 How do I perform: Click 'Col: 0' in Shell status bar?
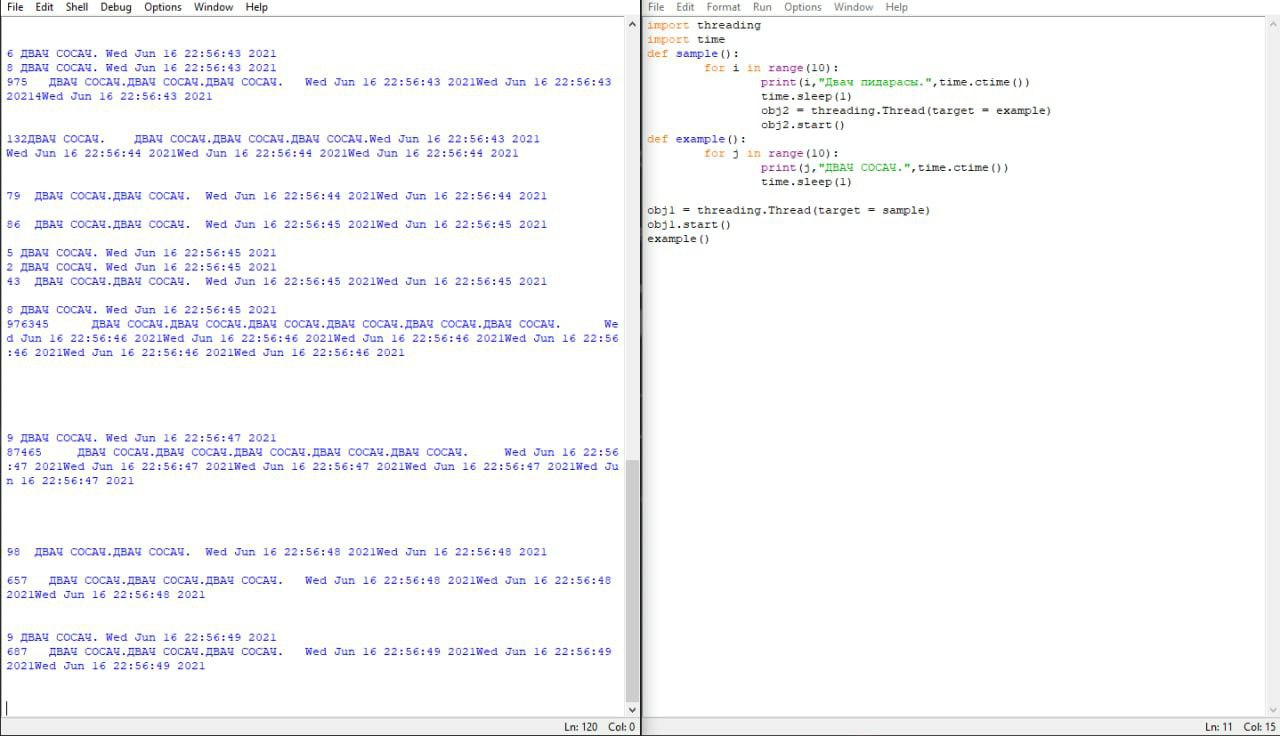(x=622, y=727)
